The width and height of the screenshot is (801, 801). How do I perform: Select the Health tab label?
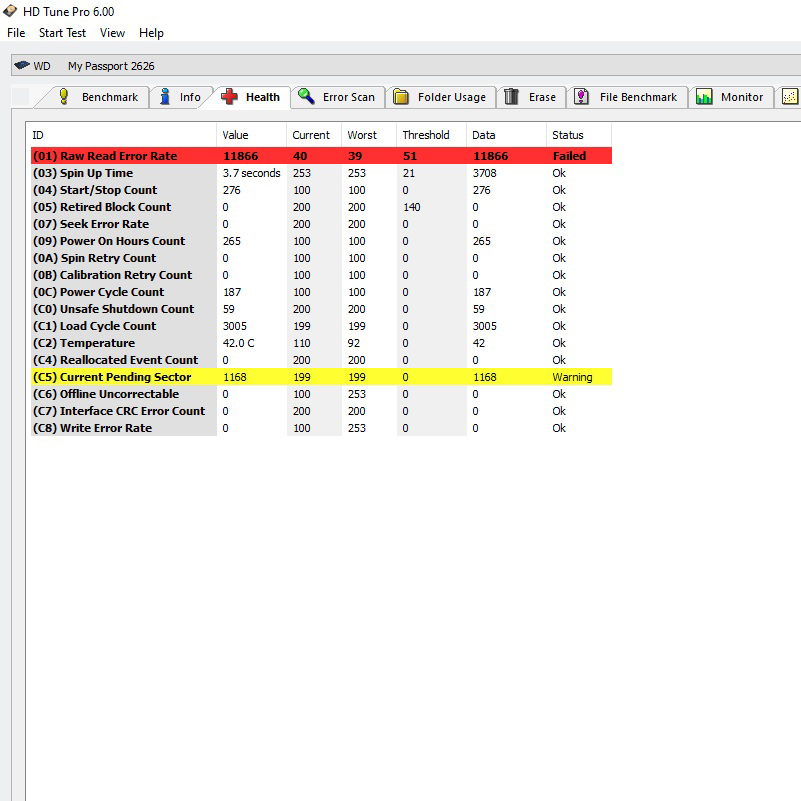click(263, 97)
